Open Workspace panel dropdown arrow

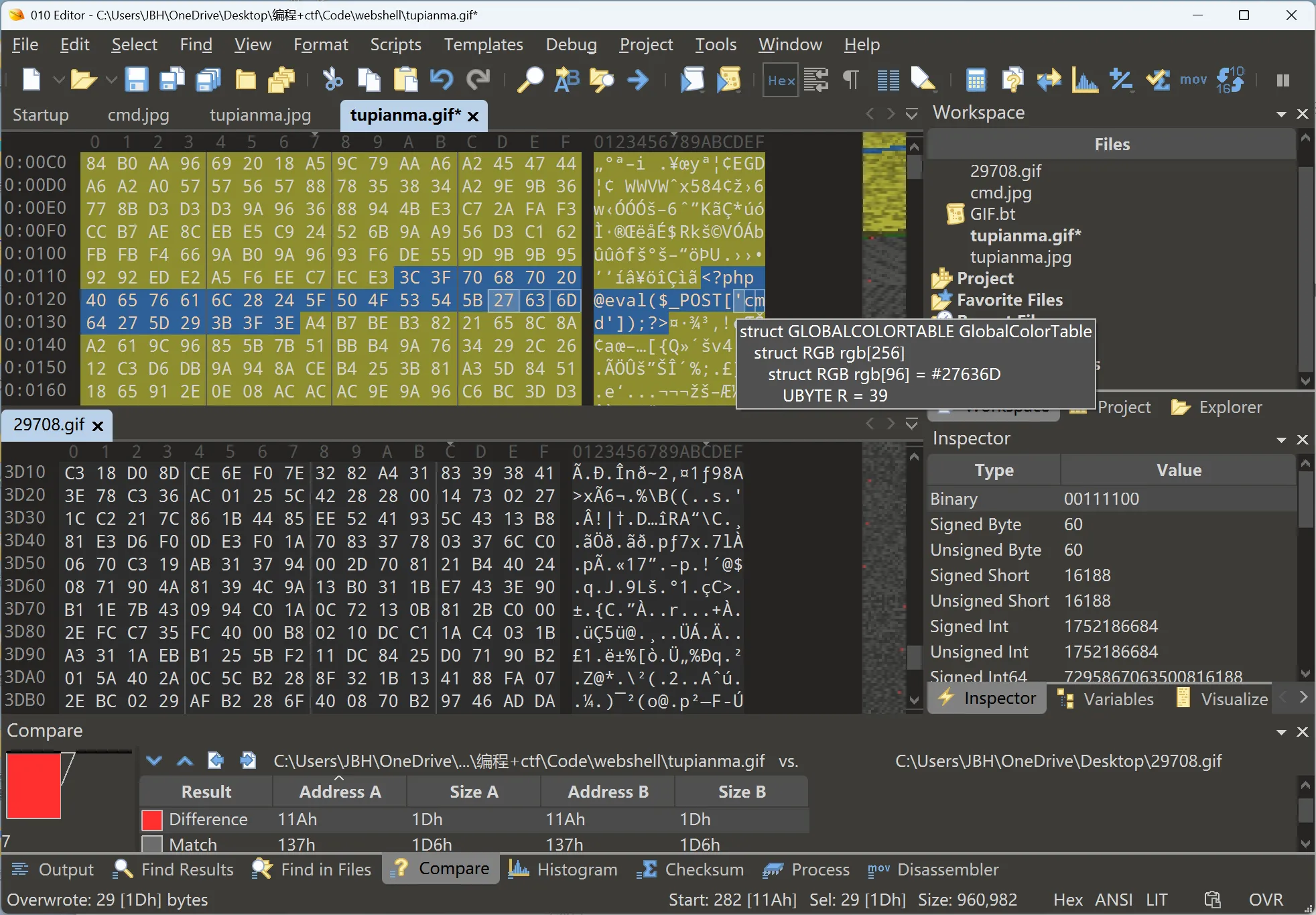coord(1281,114)
